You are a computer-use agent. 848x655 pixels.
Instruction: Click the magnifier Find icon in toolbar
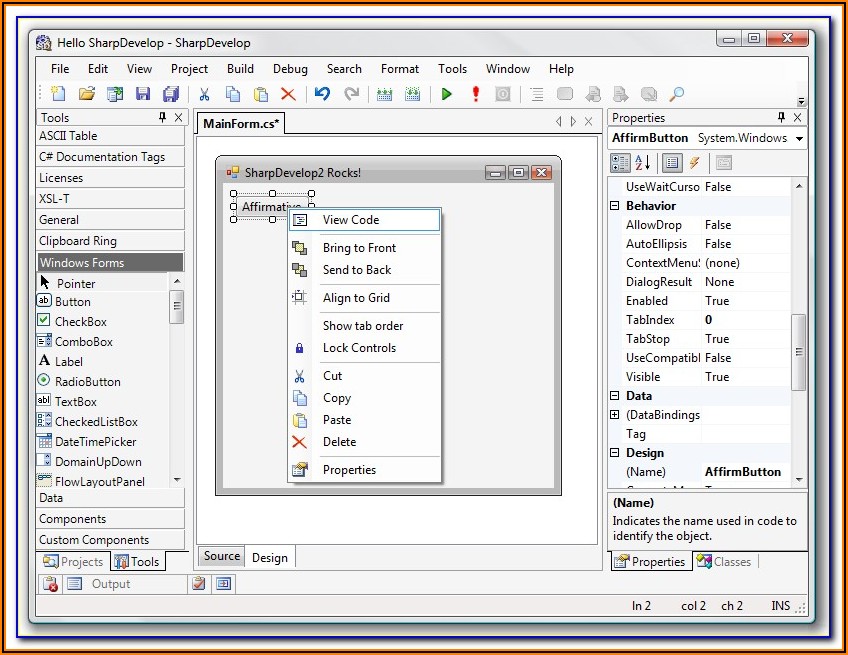click(x=677, y=94)
